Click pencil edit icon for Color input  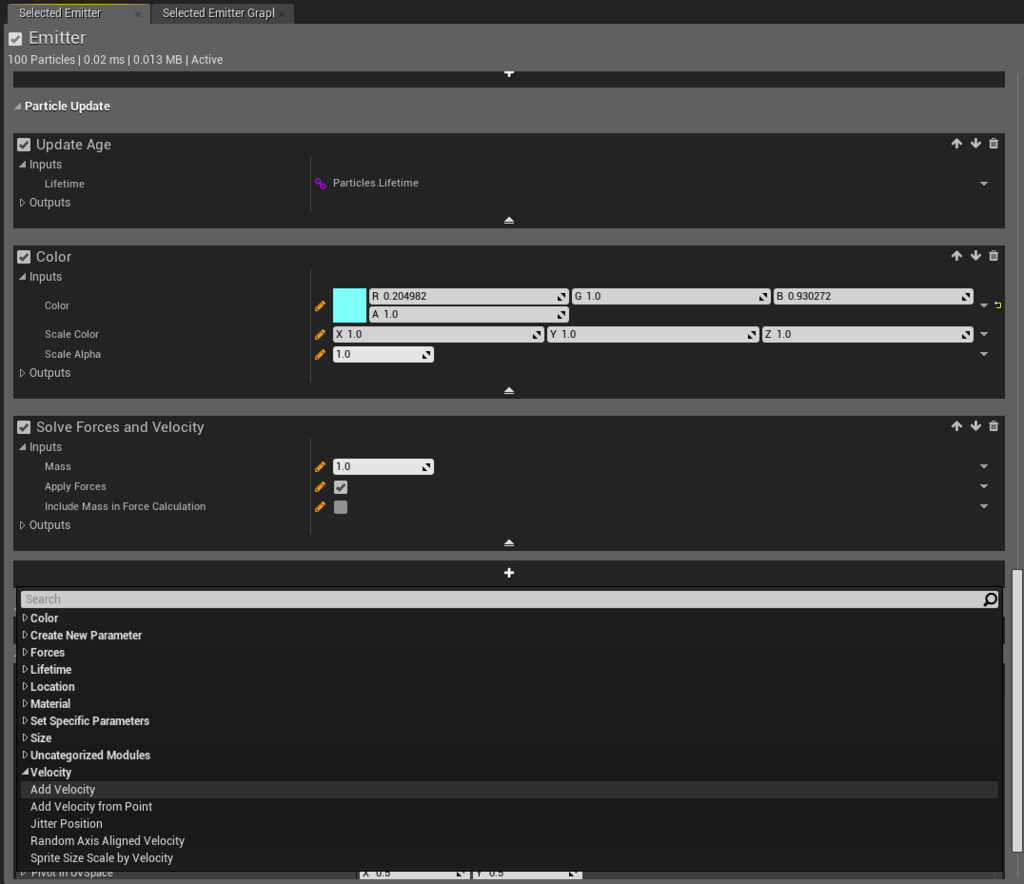coord(320,306)
